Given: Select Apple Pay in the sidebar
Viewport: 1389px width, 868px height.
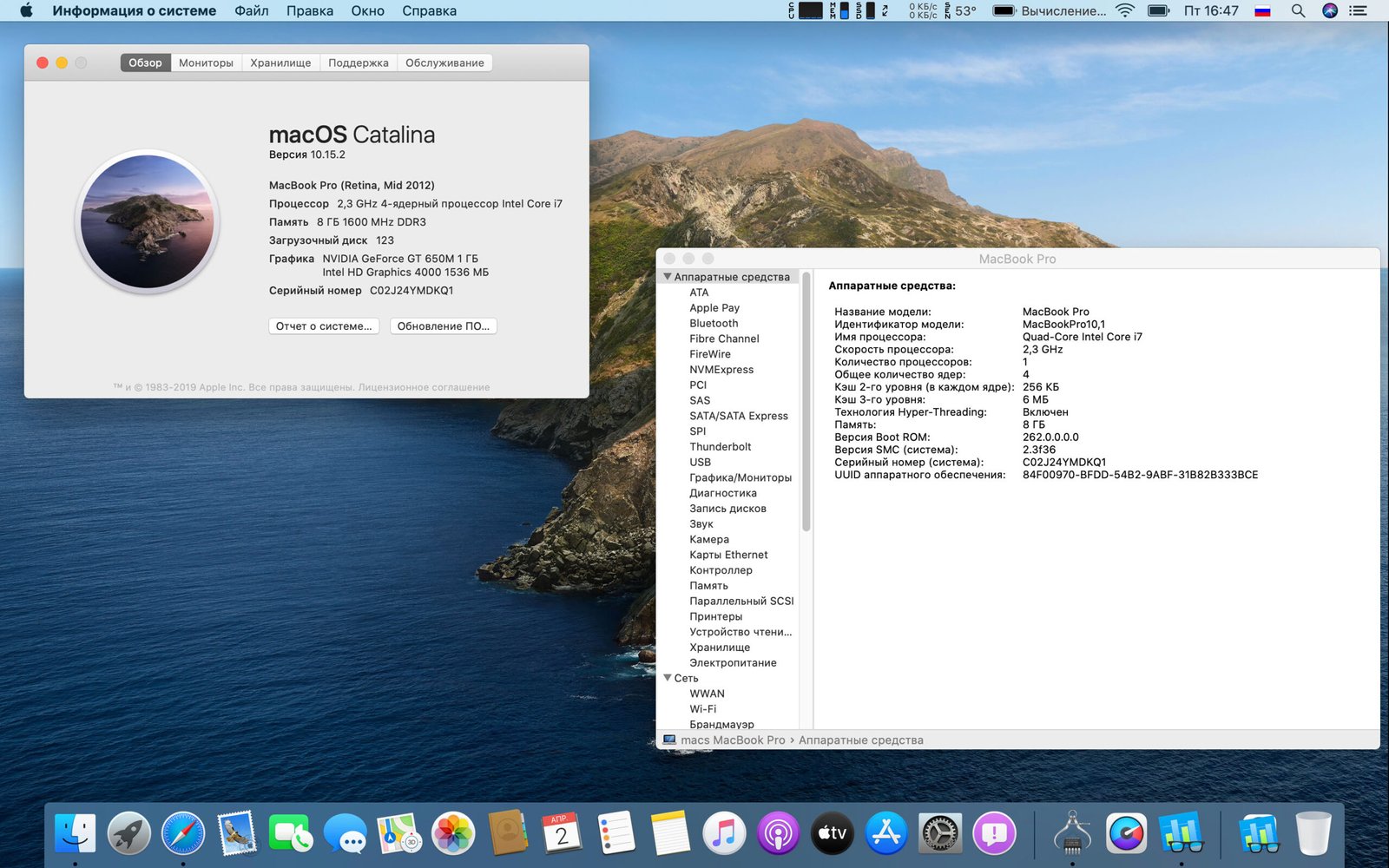Looking at the screenshot, I should (714, 308).
